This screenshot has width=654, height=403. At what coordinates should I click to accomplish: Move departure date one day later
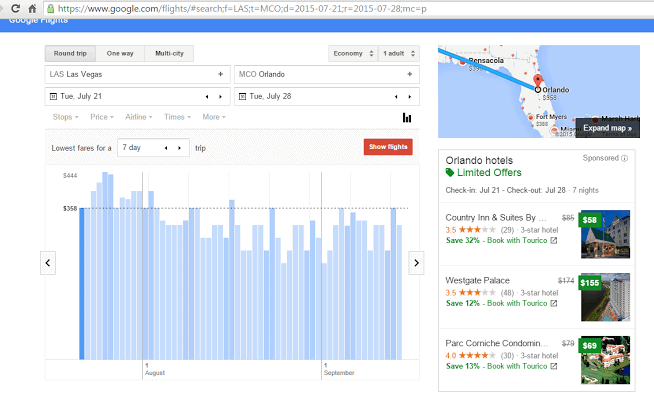click(221, 97)
